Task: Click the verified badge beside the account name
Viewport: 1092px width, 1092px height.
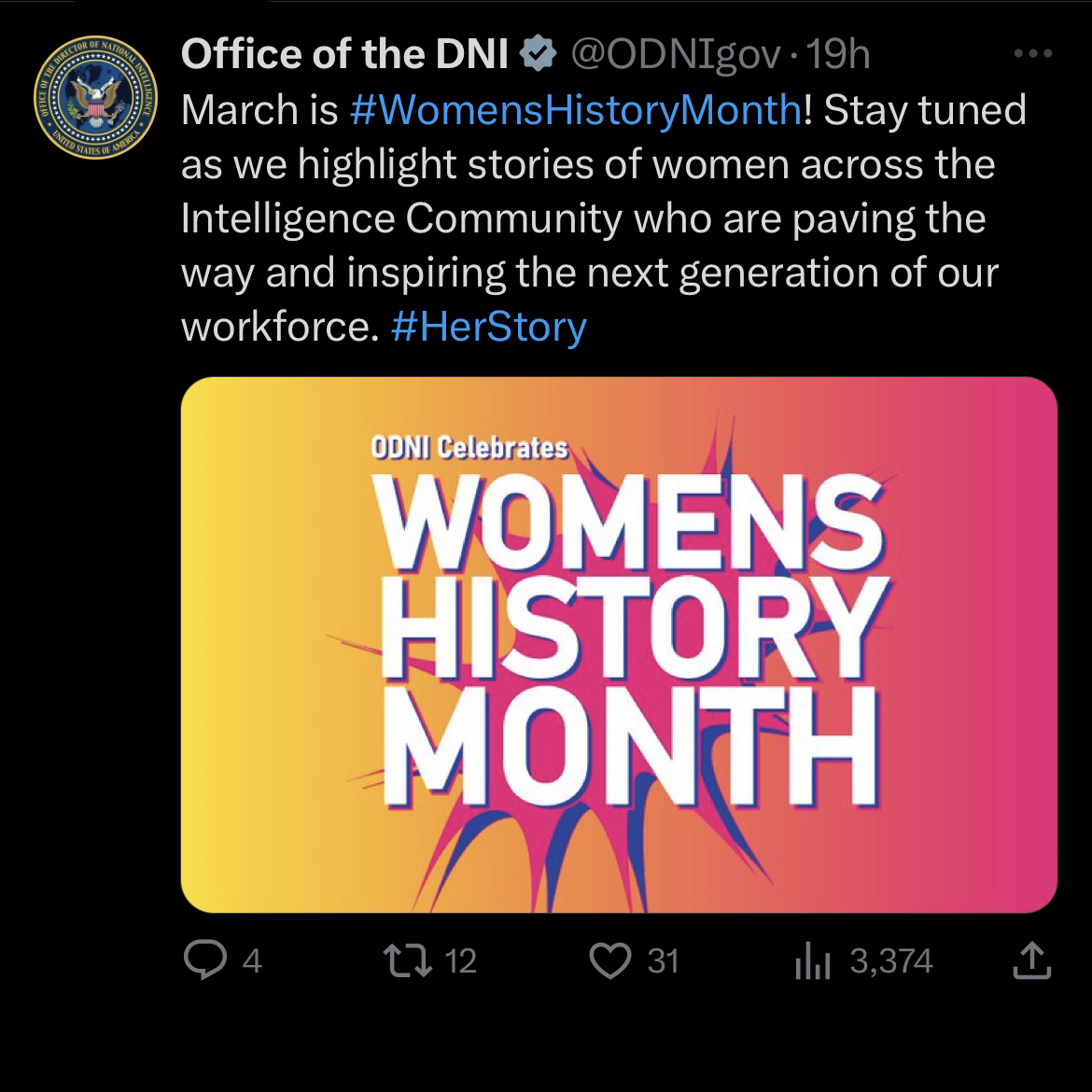Action: click(539, 54)
